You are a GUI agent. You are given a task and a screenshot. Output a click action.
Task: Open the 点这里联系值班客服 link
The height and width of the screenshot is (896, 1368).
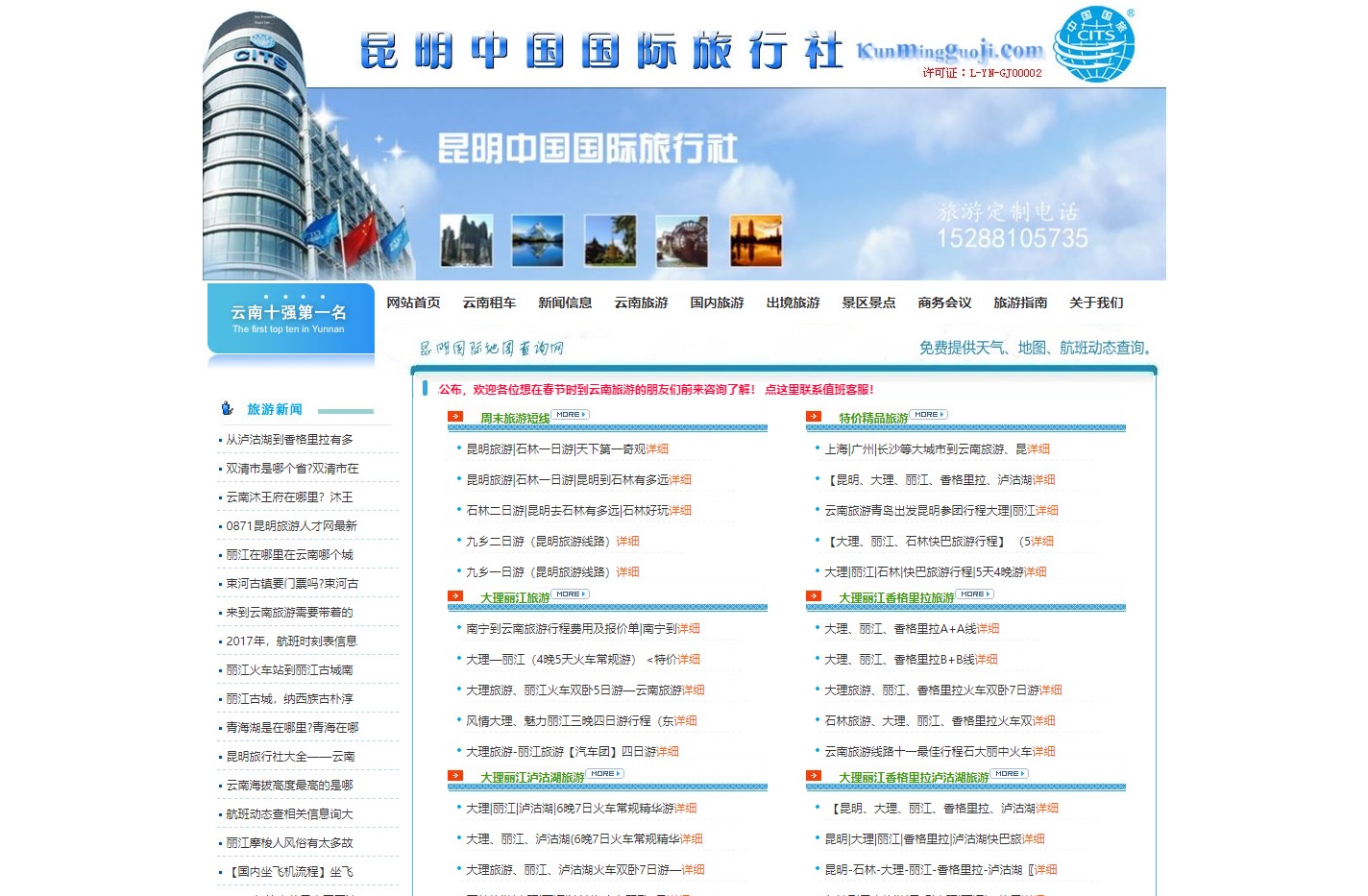pos(819,390)
